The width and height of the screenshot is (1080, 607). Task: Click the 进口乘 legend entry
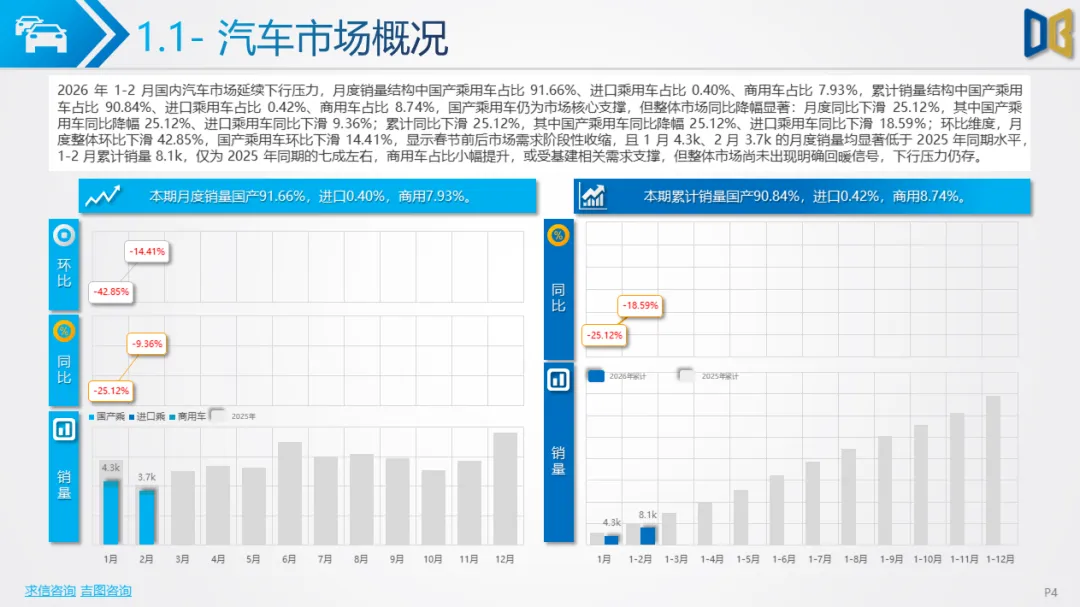click(x=147, y=416)
